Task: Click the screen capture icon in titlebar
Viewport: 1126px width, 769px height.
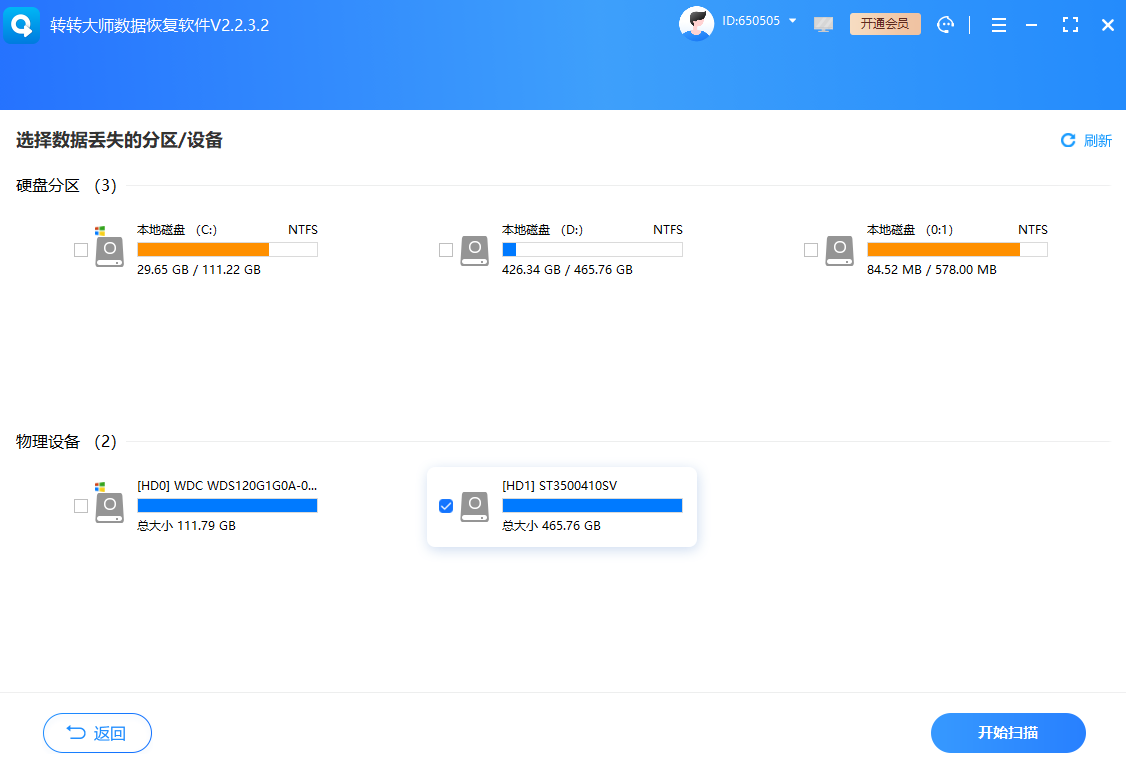Action: point(823,23)
